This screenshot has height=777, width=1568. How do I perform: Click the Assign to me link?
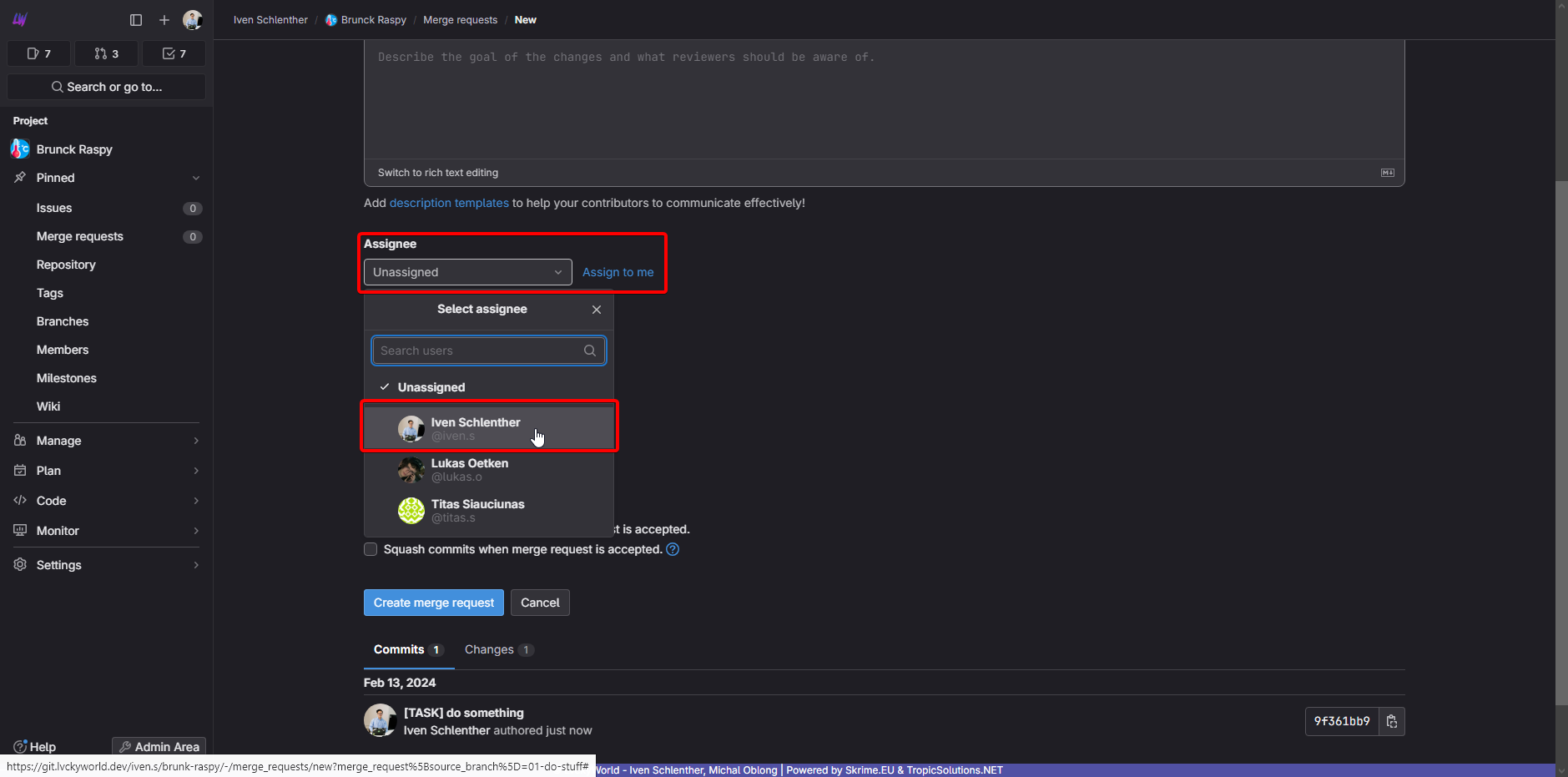click(618, 272)
